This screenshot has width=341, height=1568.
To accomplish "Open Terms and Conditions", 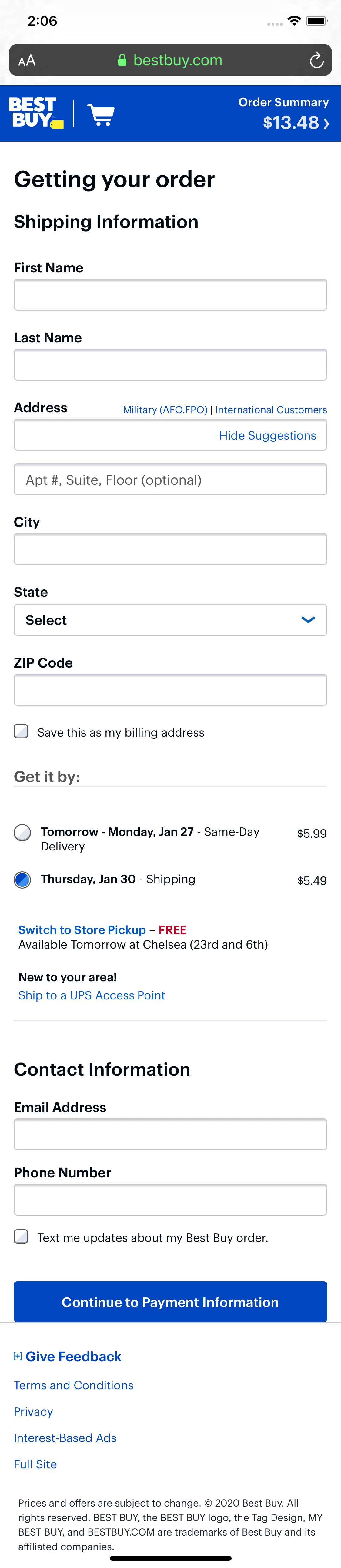I will (x=74, y=1385).
